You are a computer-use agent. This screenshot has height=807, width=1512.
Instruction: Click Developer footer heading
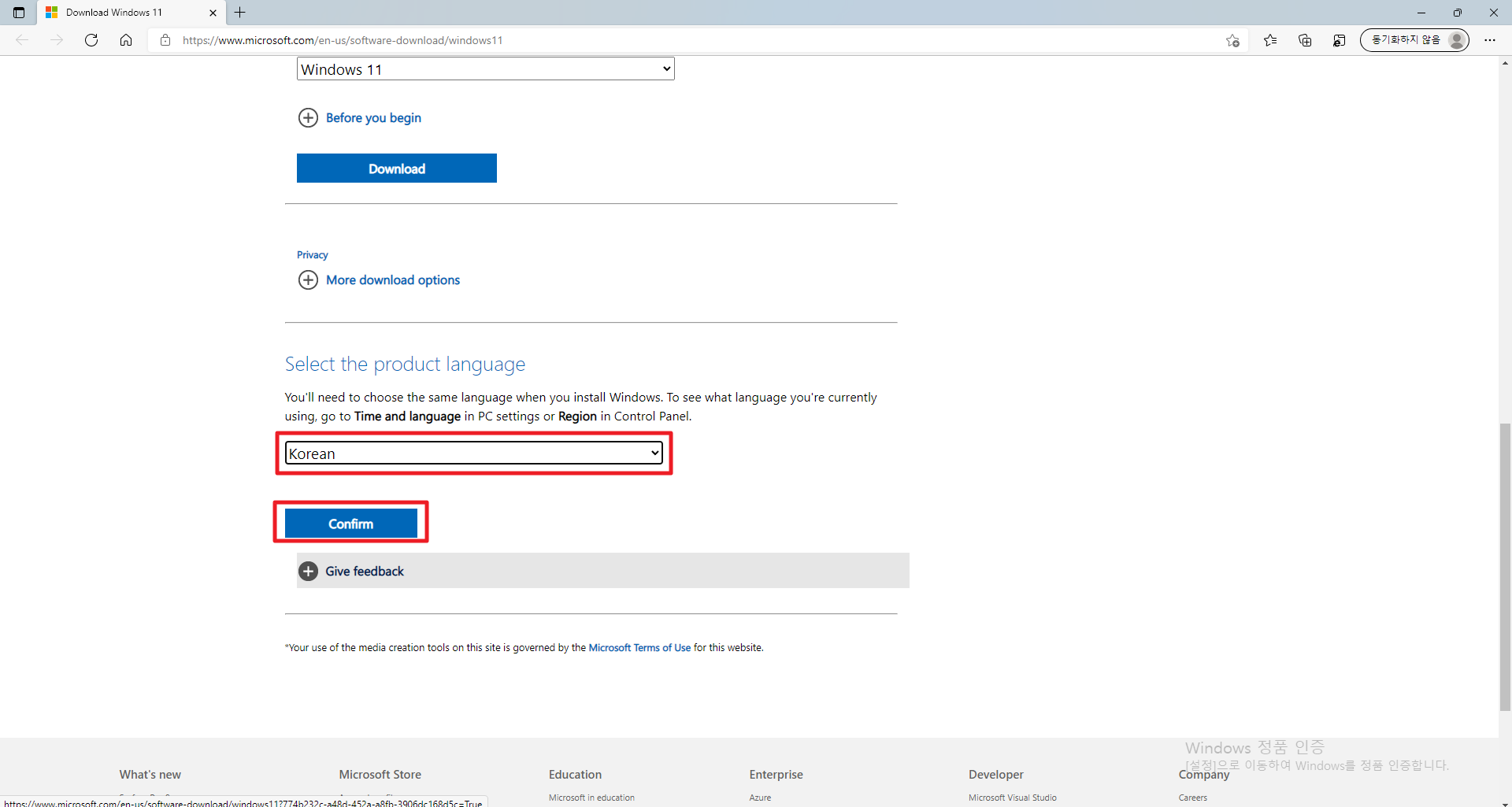[996, 775]
